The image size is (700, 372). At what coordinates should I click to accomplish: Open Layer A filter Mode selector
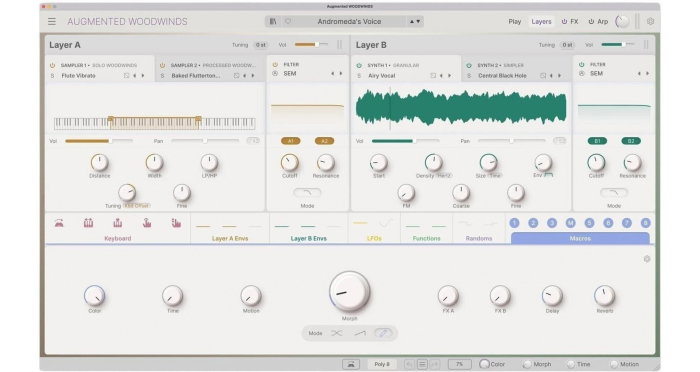307,193
